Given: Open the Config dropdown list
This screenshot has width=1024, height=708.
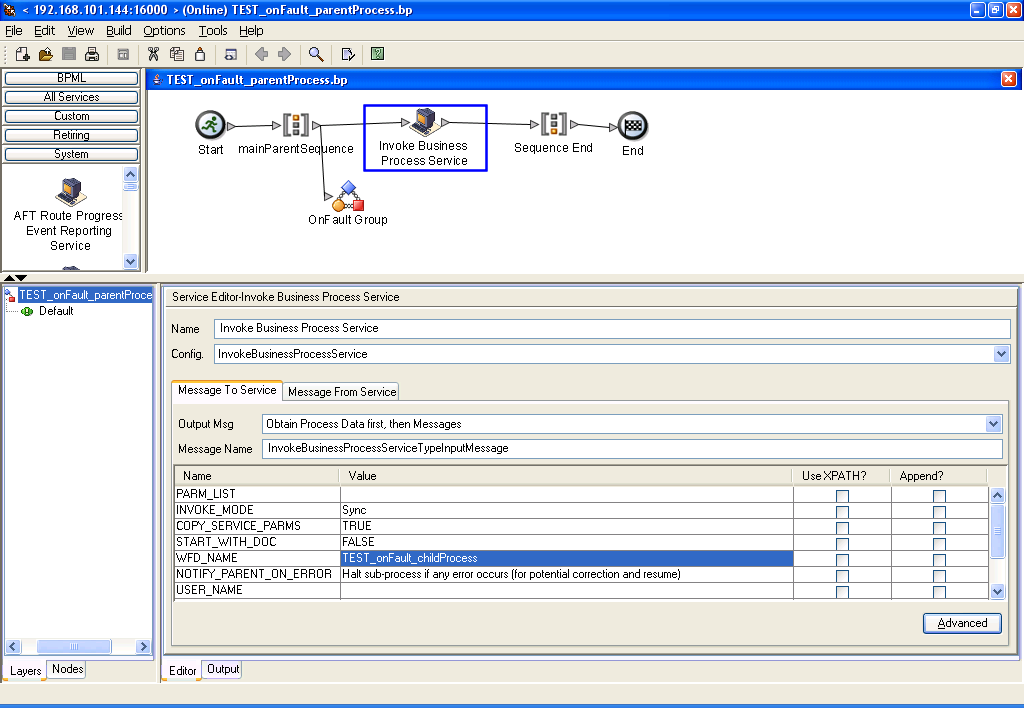Looking at the screenshot, I should [x=1001, y=354].
